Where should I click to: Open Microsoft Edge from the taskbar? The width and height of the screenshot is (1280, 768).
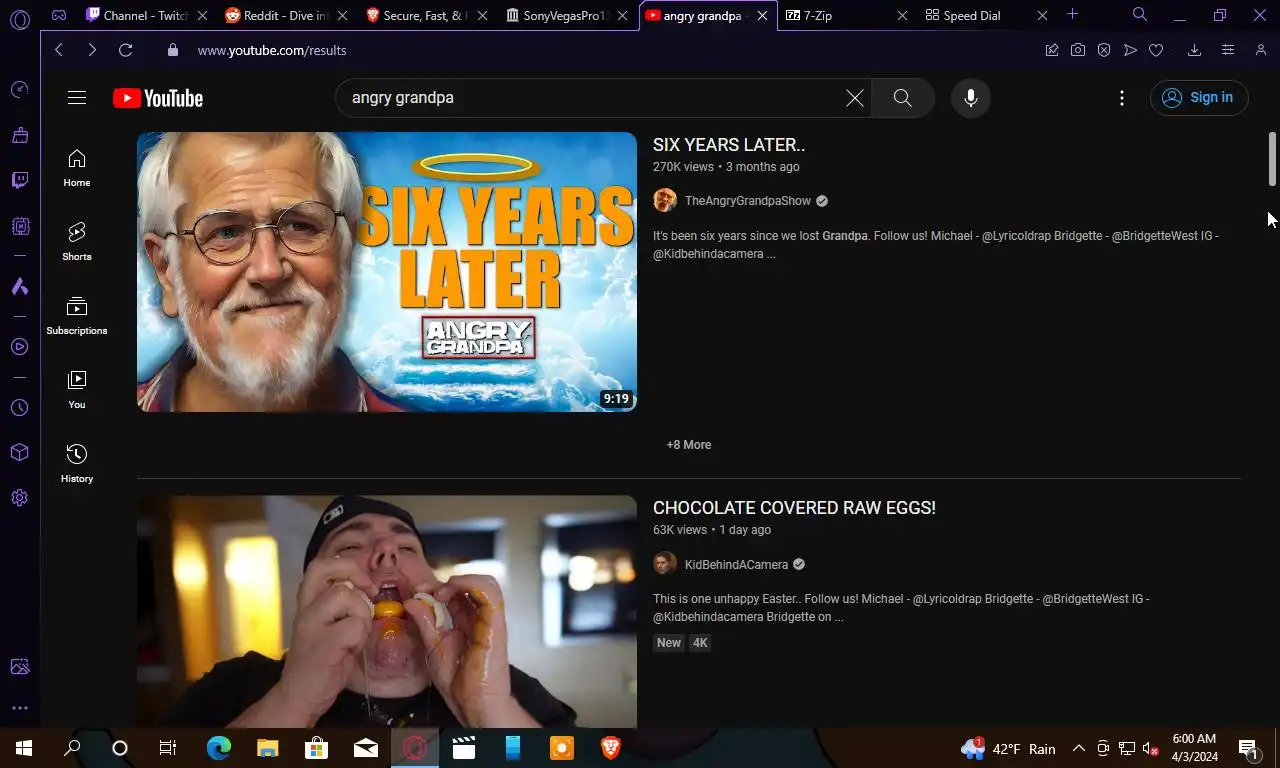[x=218, y=748]
